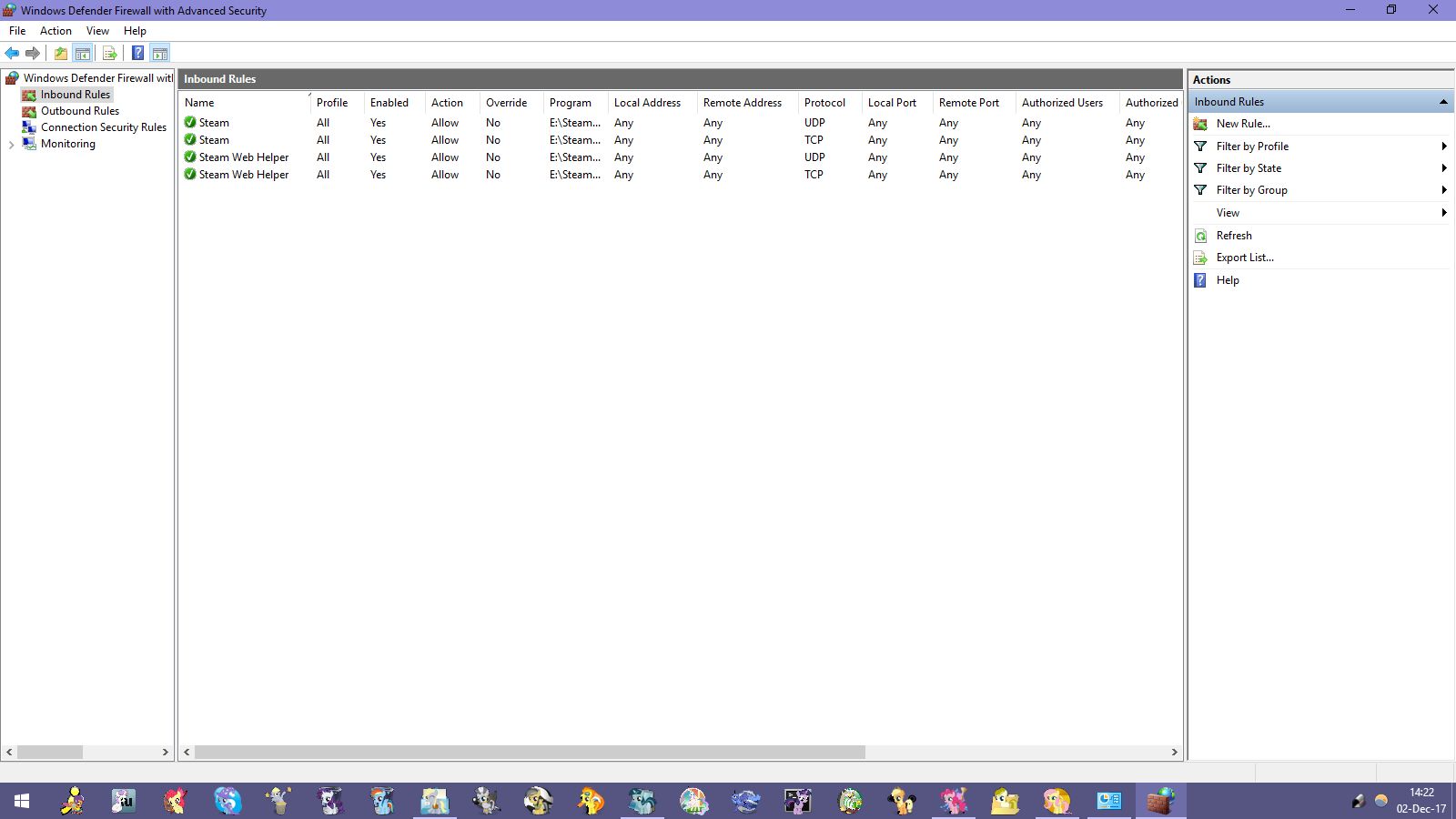This screenshot has height=819, width=1456.
Task: Click the Help icon in the Actions pane
Action: click(1200, 280)
